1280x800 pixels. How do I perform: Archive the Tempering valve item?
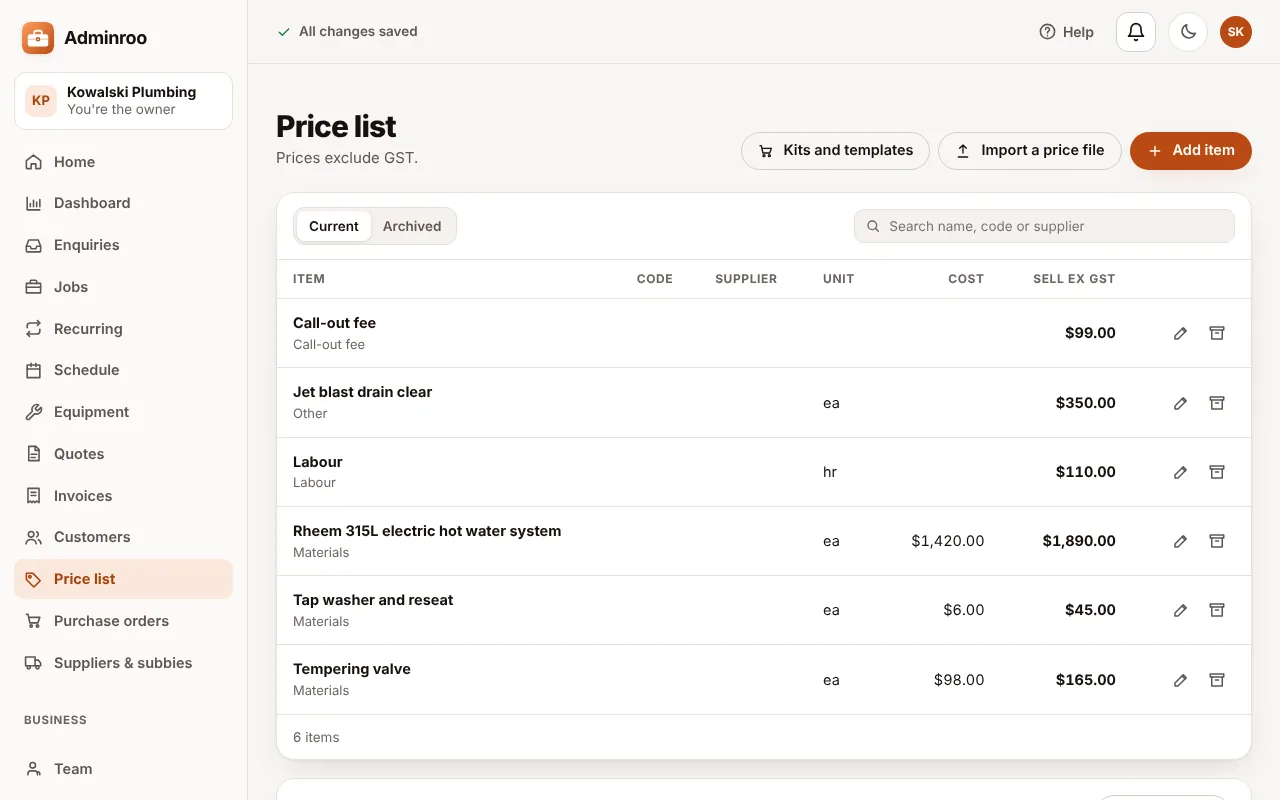1217,680
